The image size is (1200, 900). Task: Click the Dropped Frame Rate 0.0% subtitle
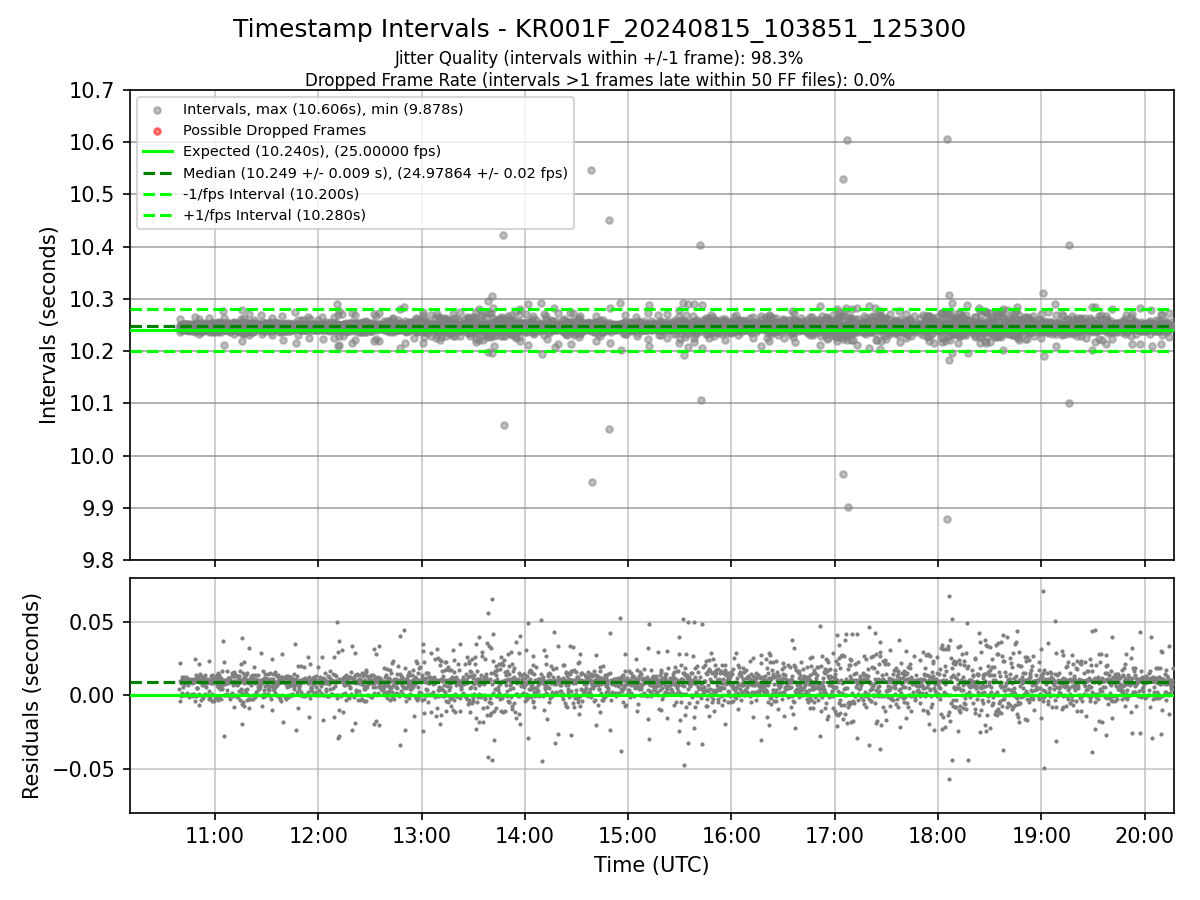tap(599, 80)
